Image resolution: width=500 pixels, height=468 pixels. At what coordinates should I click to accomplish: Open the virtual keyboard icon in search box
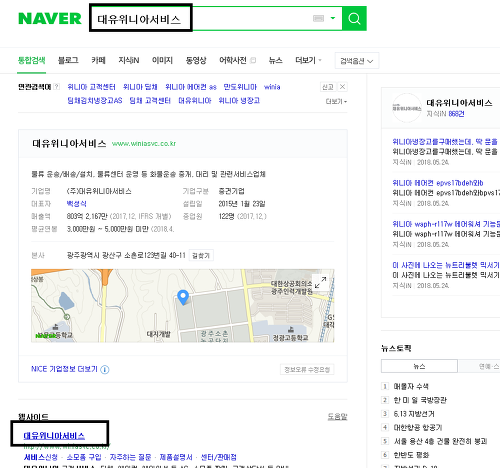point(318,18)
